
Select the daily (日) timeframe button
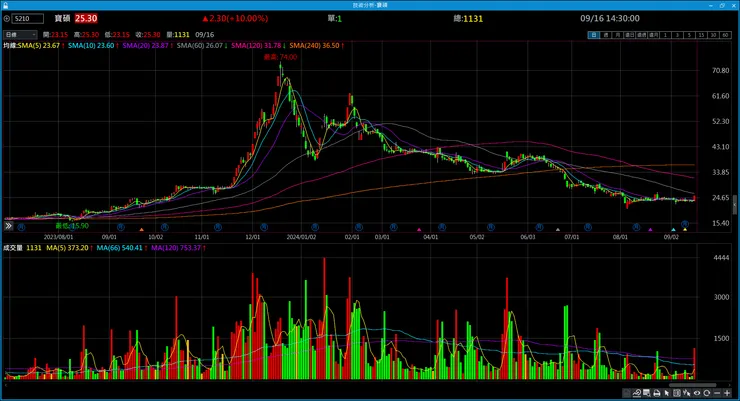(594, 35)
